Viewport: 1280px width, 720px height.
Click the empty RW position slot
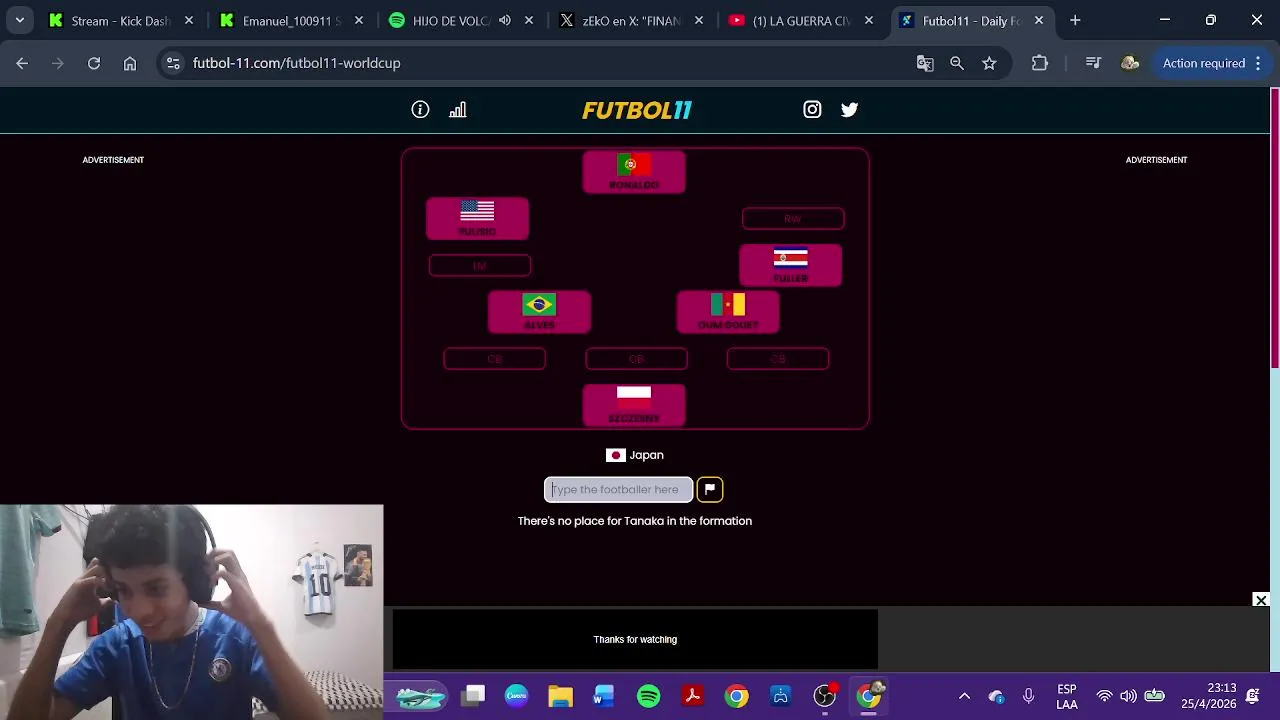(793, 218)
